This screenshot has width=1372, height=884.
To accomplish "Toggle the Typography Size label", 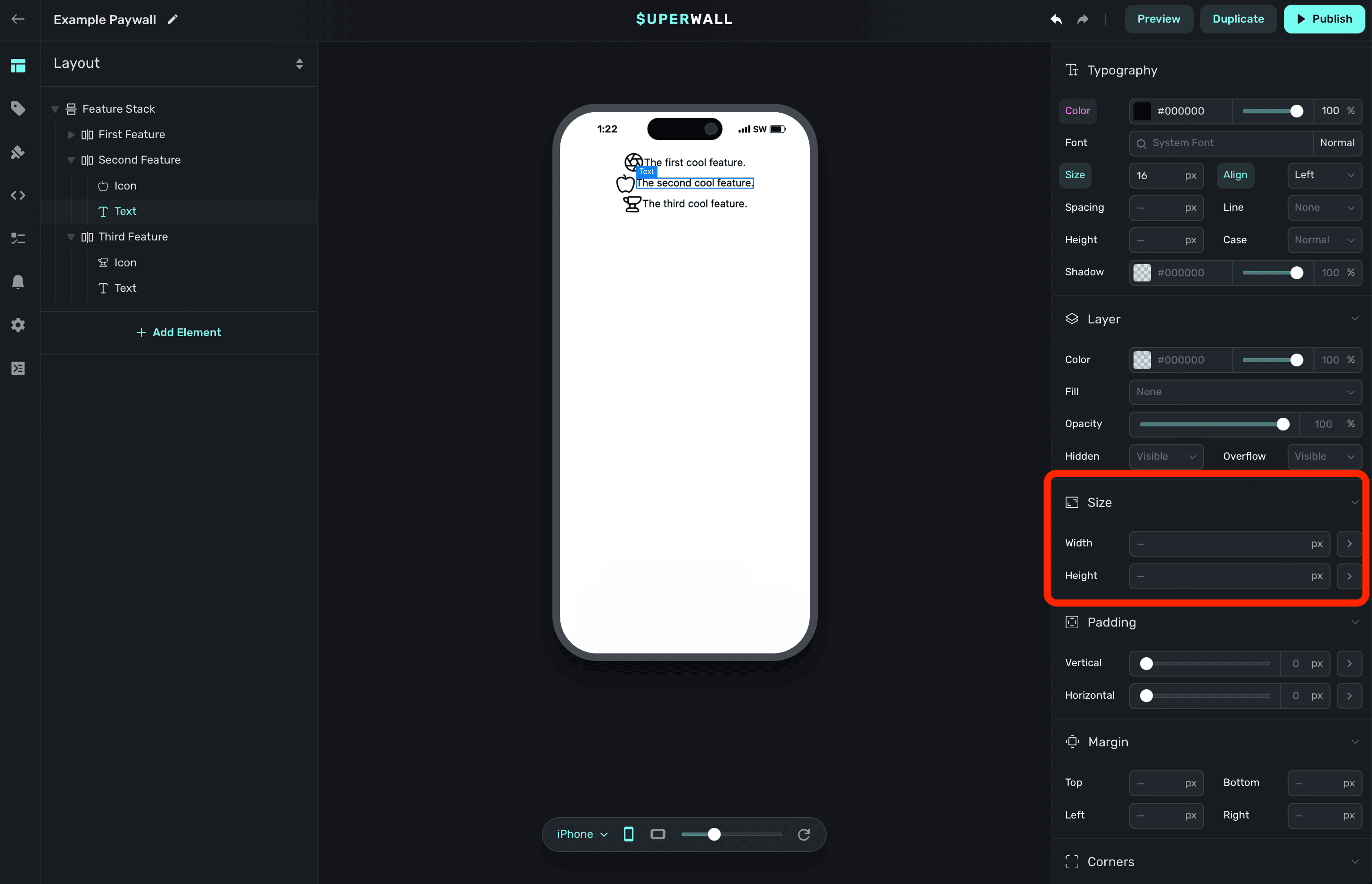I will coord(1074,175).
